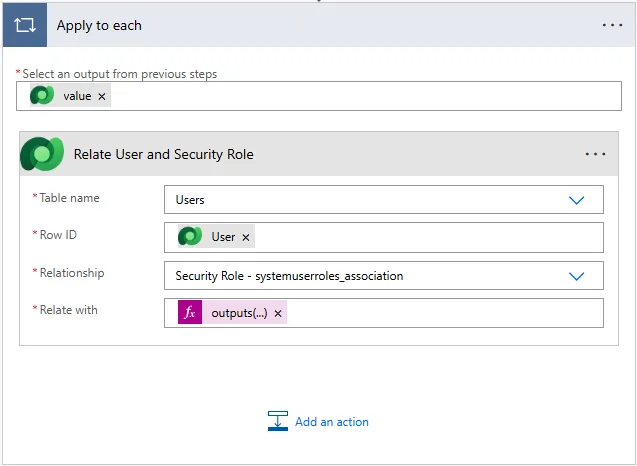Remove the outputs(...) expression token
Screen dimensions: 637x466
(278, 313)
